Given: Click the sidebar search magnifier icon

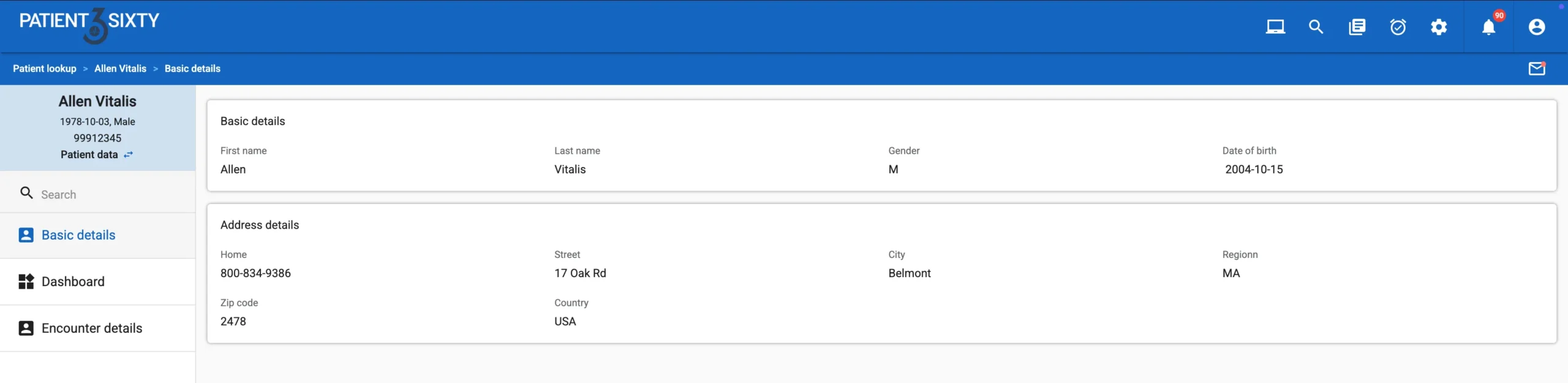Looking at the screenshot, I should coord(26,193).
